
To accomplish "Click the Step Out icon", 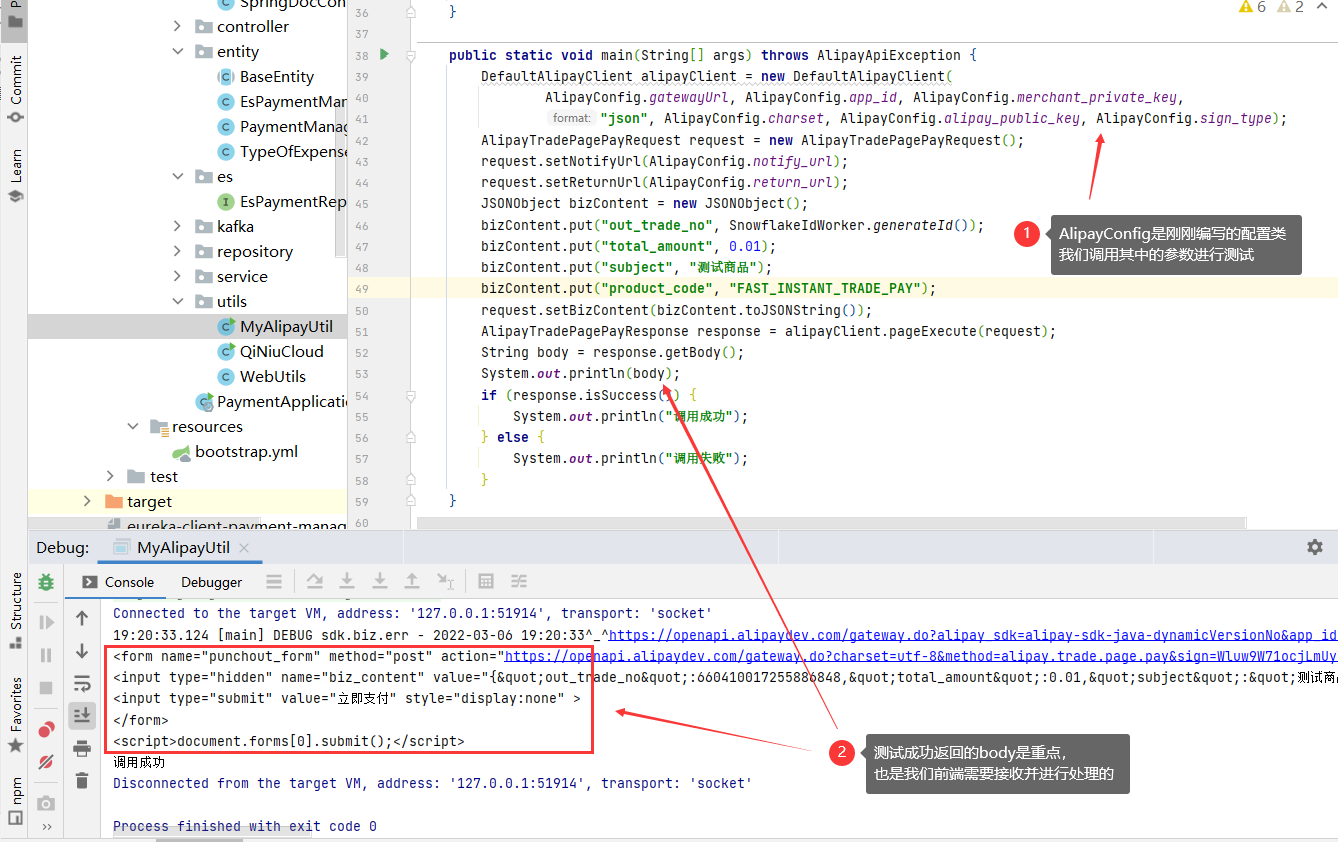I will point(413,581).
